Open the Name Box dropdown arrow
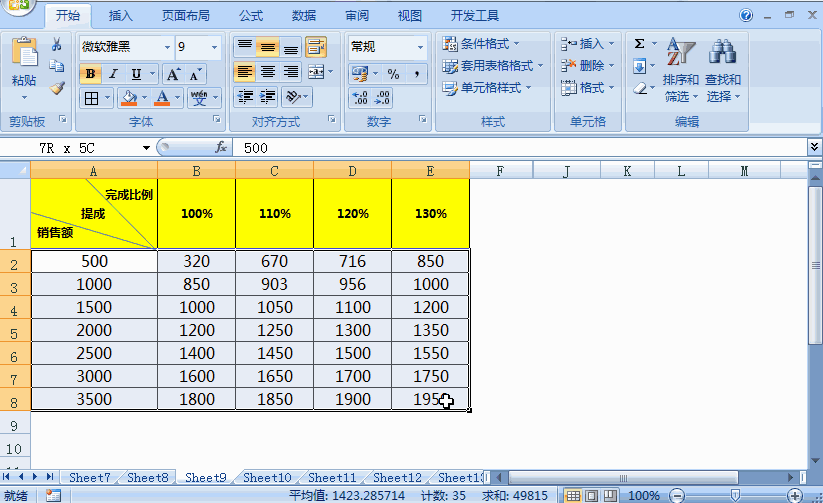This screenshot has height=503, width=823. click(146, 148)
